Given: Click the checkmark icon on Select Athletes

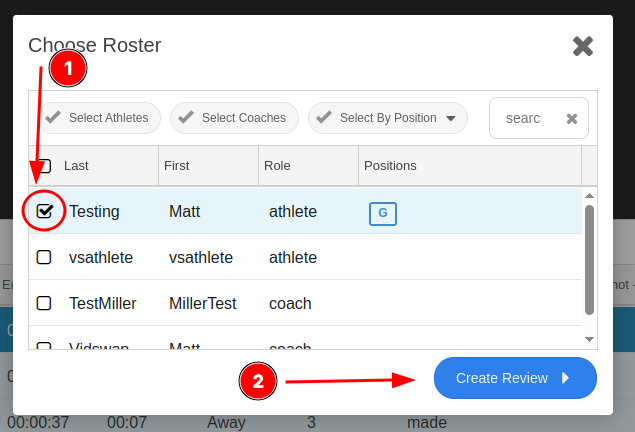Looking at the screenshot, I should [53, 117].
